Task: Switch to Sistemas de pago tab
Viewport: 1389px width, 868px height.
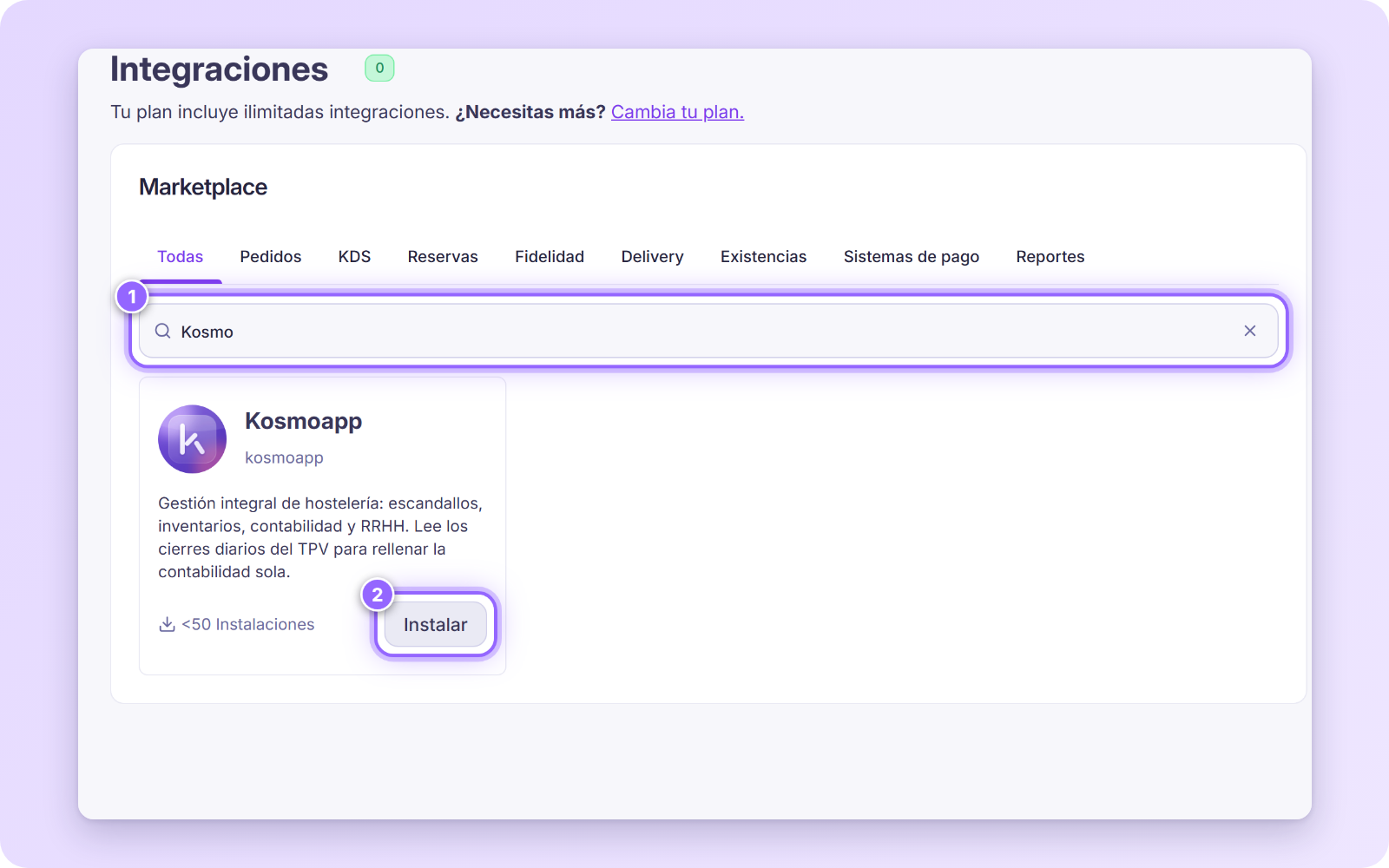Action: click(912, 257)
